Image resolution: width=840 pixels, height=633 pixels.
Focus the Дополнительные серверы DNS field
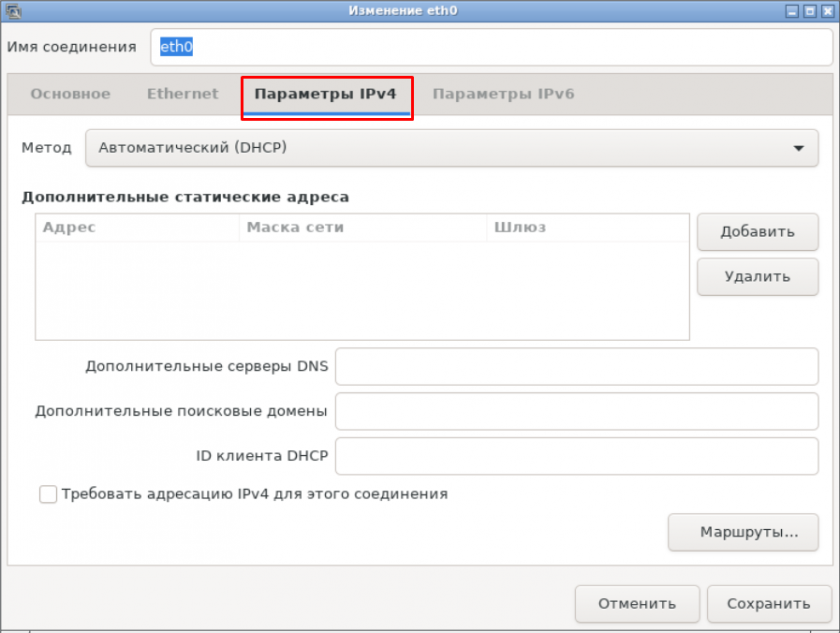click(577, 366)
